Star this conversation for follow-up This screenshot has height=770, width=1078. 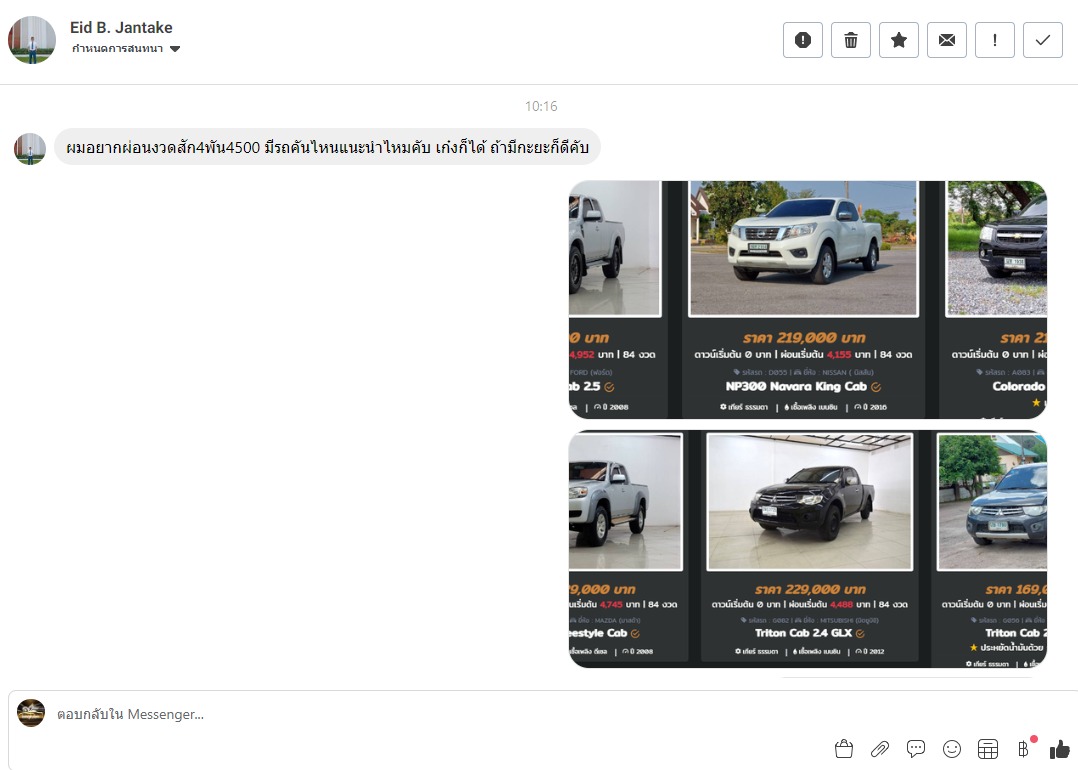point(899,40)
